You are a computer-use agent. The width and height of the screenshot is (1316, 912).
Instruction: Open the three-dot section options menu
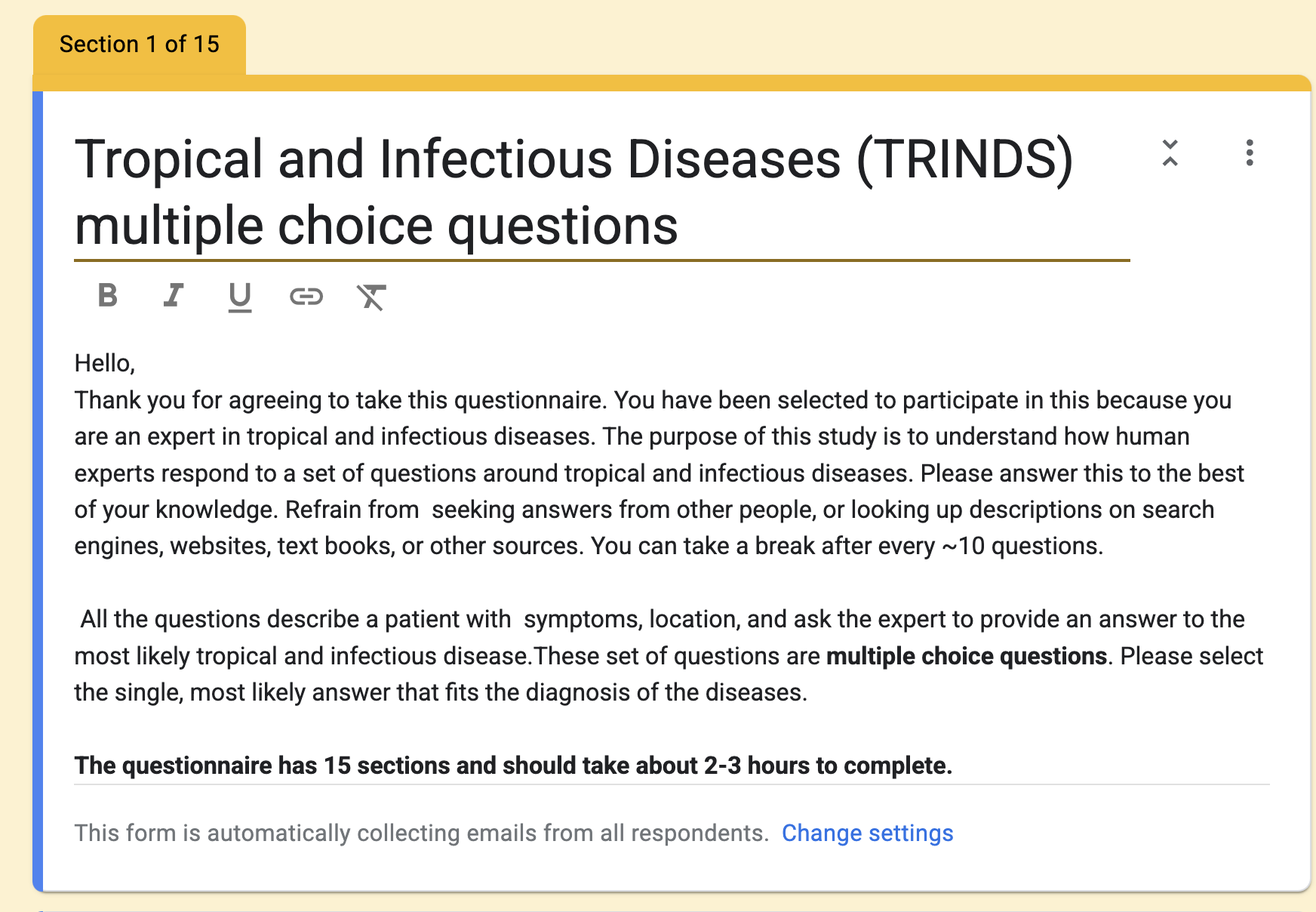tap(1250, 153)
